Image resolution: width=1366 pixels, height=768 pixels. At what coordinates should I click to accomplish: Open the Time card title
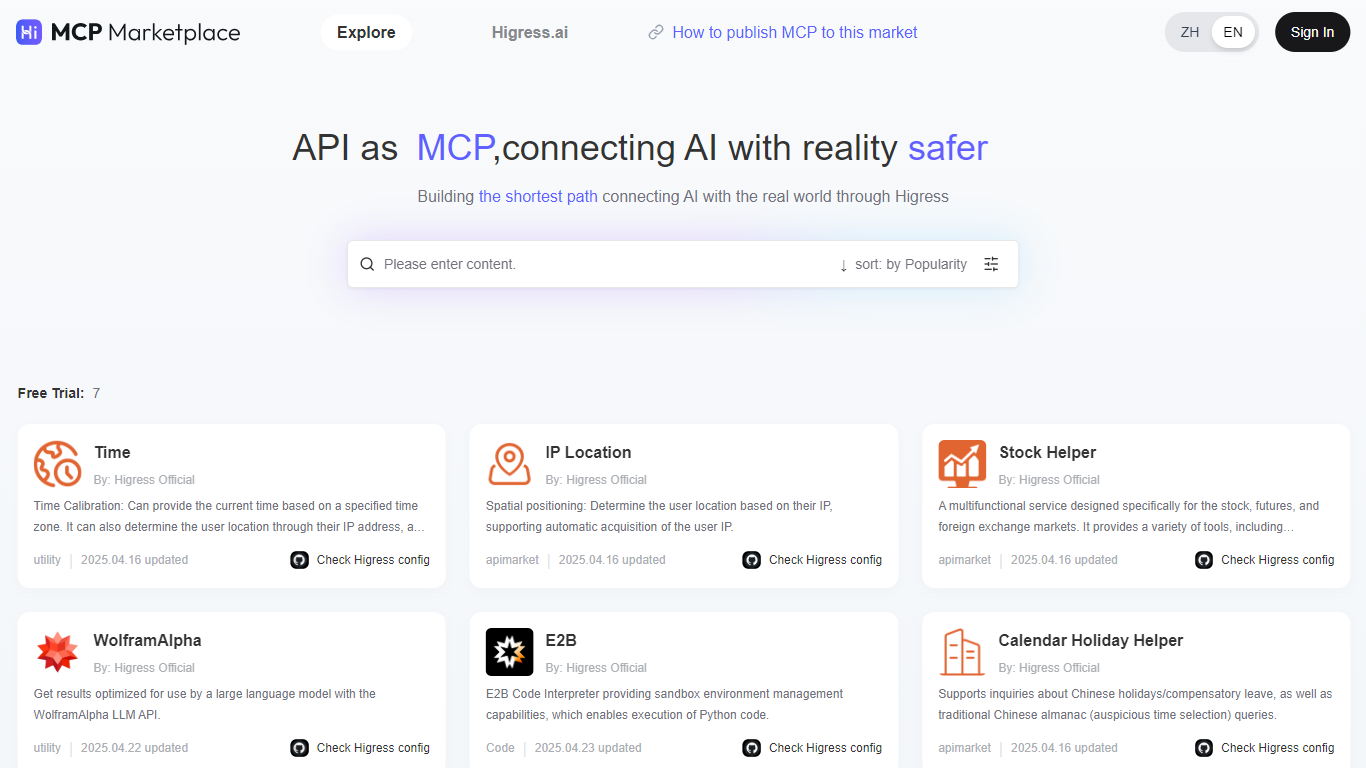112,452
